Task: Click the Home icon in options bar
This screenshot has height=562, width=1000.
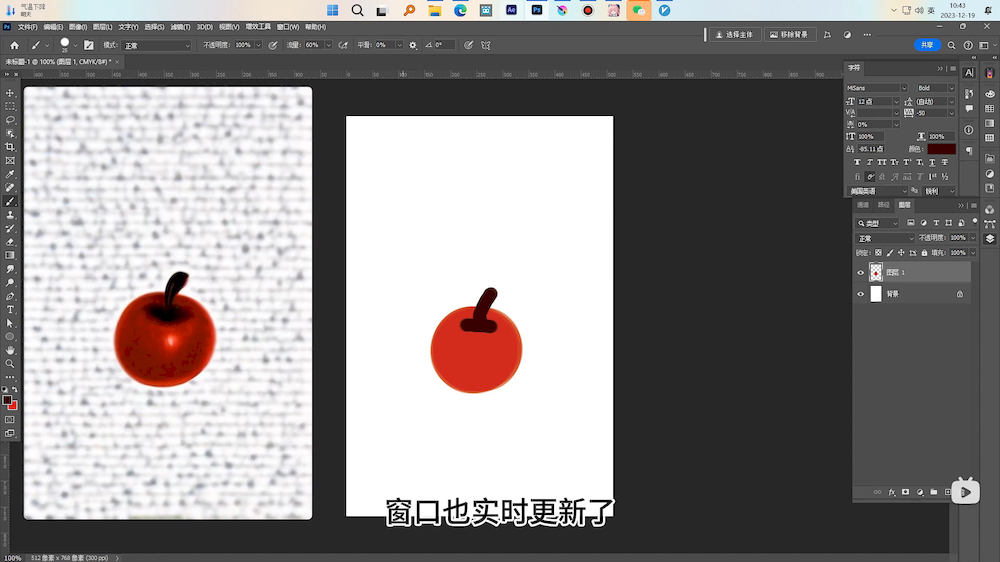Action: pyautogui.click(x=14, y=45)
